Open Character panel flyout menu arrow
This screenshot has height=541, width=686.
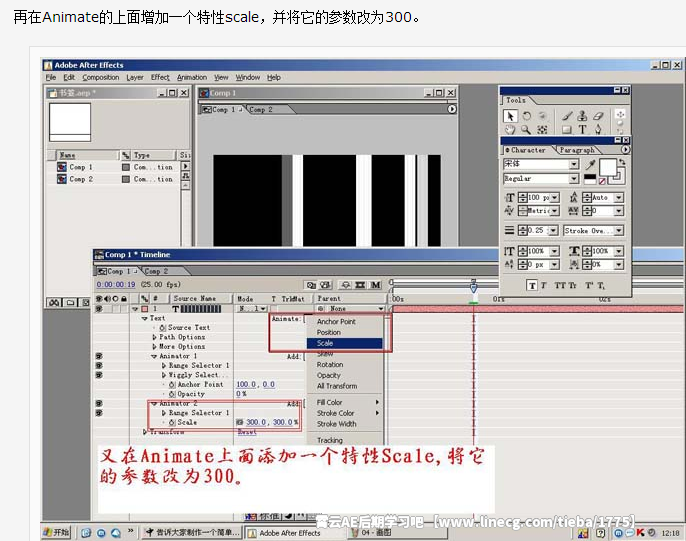[x=626, y=150]
